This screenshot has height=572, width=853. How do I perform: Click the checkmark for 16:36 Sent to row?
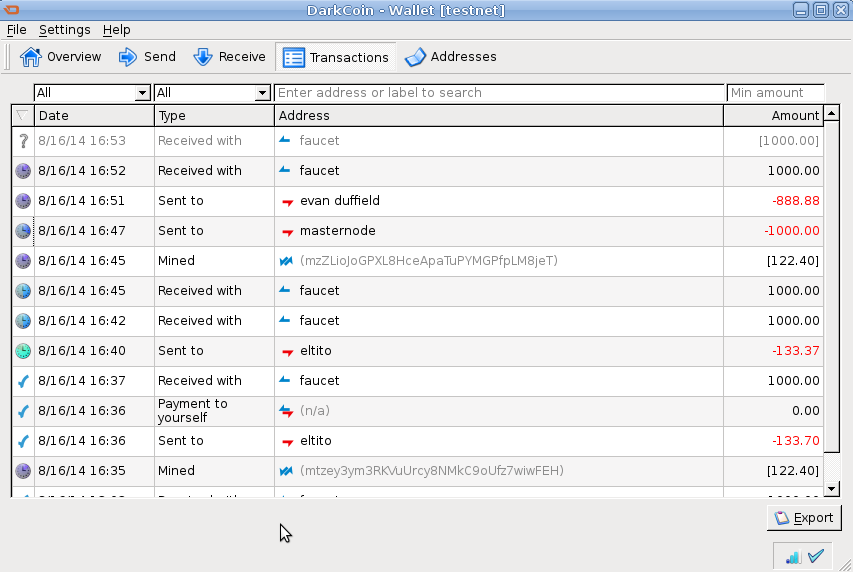[23, 441]
